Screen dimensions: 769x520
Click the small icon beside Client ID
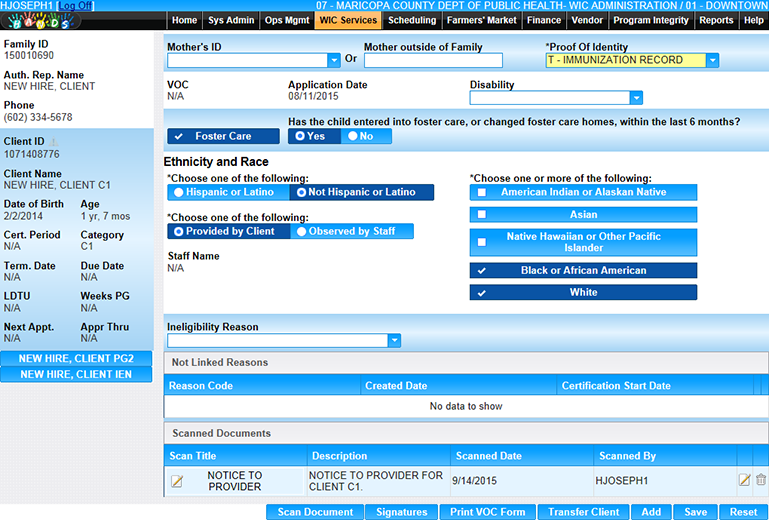click(54, 141)
